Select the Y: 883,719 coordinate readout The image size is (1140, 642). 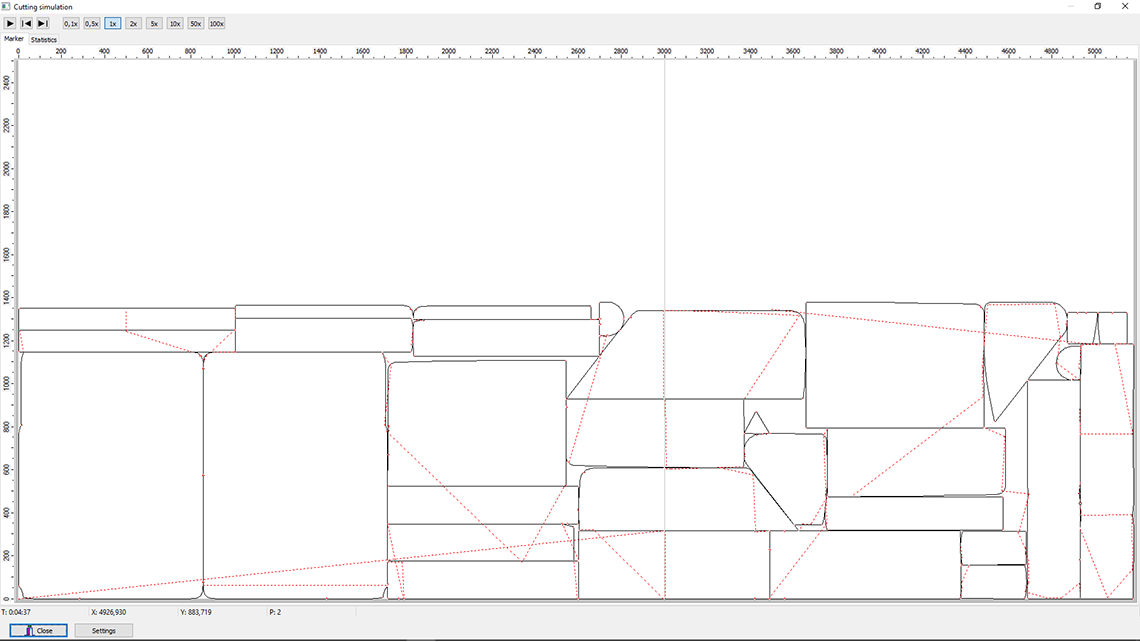pos(196,612)
